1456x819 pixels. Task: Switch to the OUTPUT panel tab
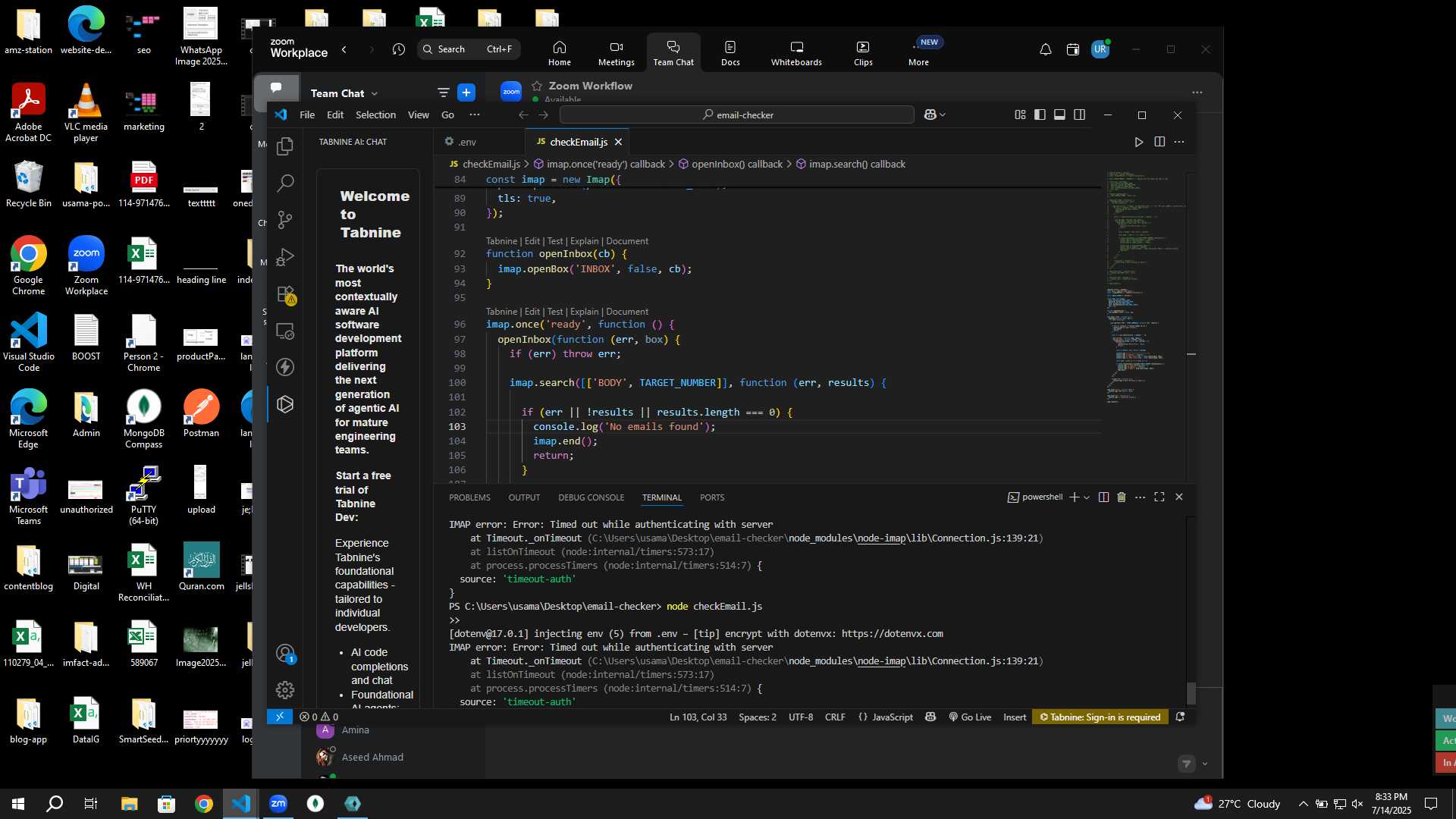524,497
